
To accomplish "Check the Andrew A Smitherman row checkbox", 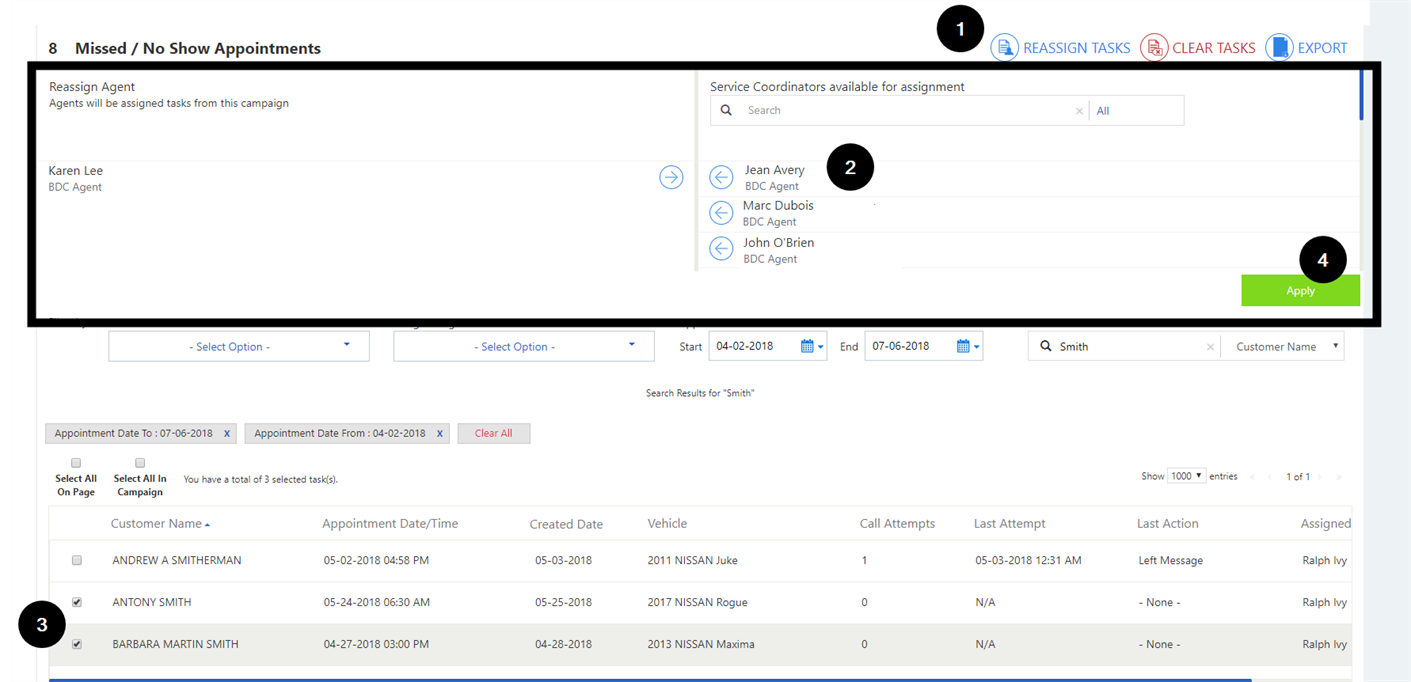I will tap(77, 561).
